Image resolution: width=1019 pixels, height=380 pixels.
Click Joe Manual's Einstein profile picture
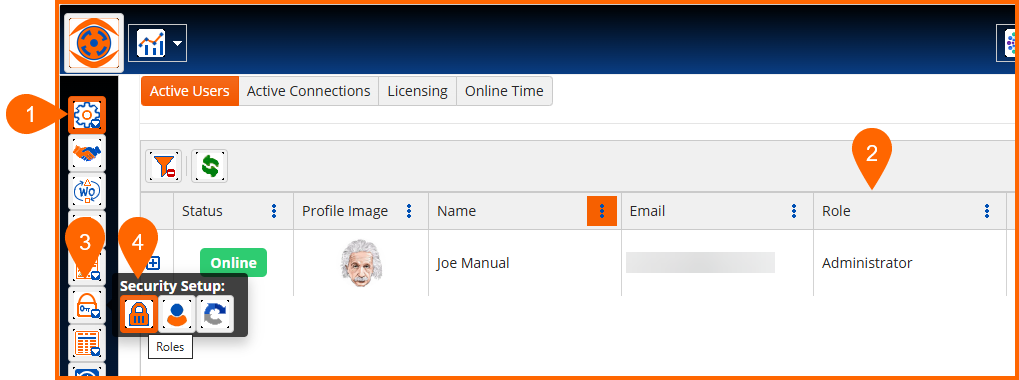point(361,263)
